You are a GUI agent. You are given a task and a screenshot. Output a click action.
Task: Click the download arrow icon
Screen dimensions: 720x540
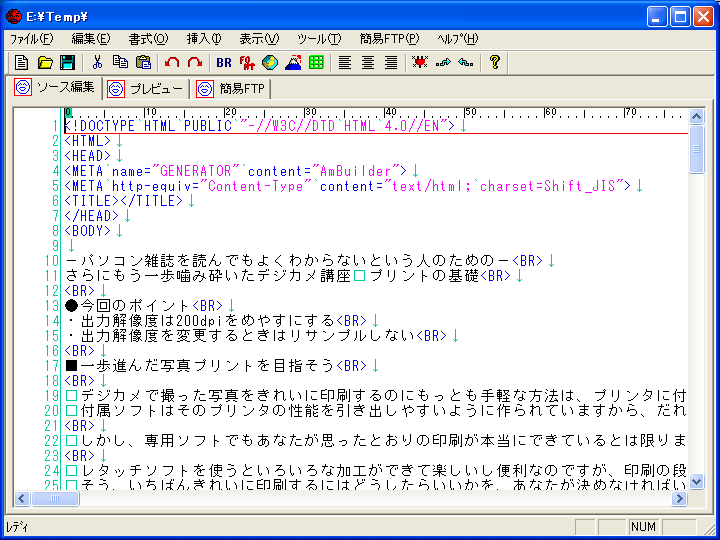(x=466, y=62)
